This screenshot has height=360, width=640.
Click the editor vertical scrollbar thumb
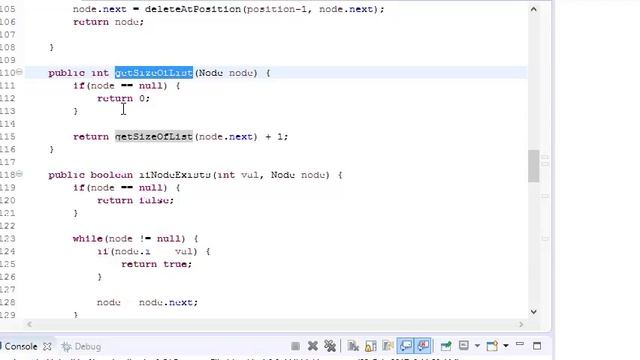pyautogui.click(x=533, y=166)
